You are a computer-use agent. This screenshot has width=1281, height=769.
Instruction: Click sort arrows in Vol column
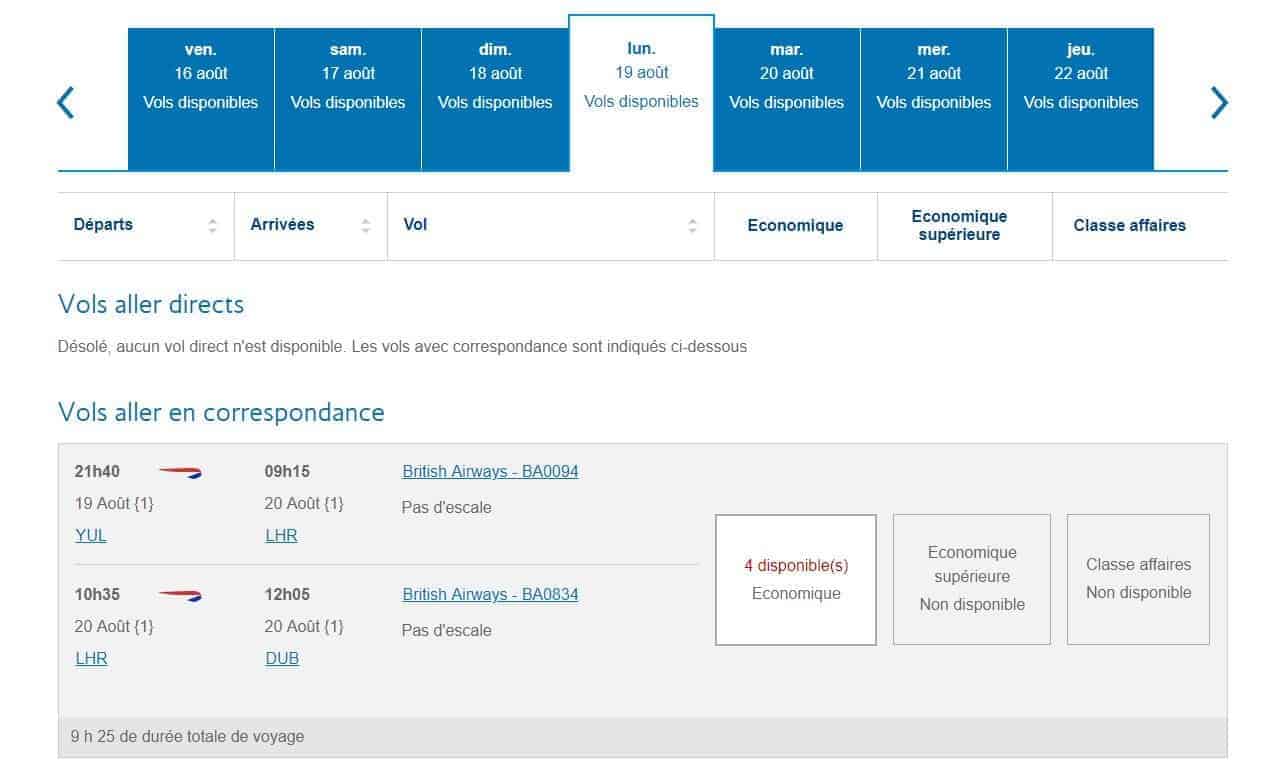(692, 226)
